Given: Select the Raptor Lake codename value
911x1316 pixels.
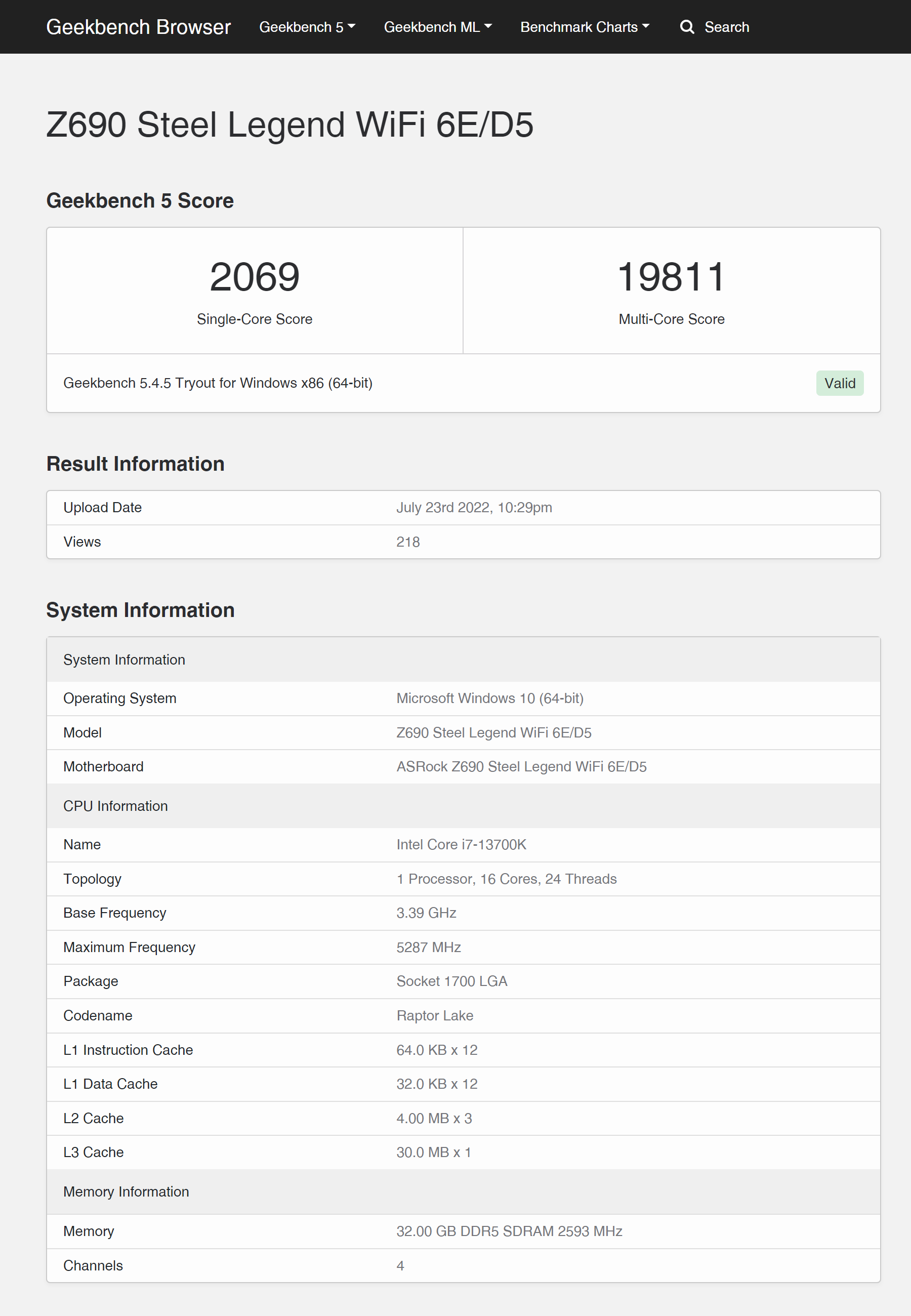Looking at the screenshot, I should pyautogui.click(x=435, y=1015).
